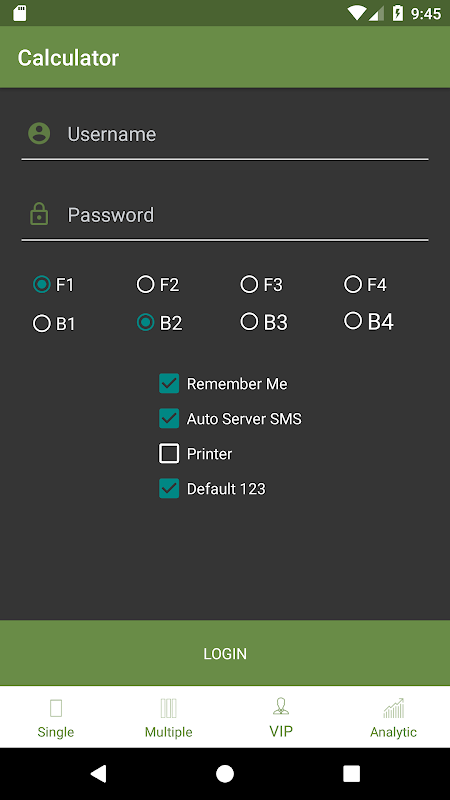Select the B4 radio button
The image size is (450, 800).
click(353, 321)
